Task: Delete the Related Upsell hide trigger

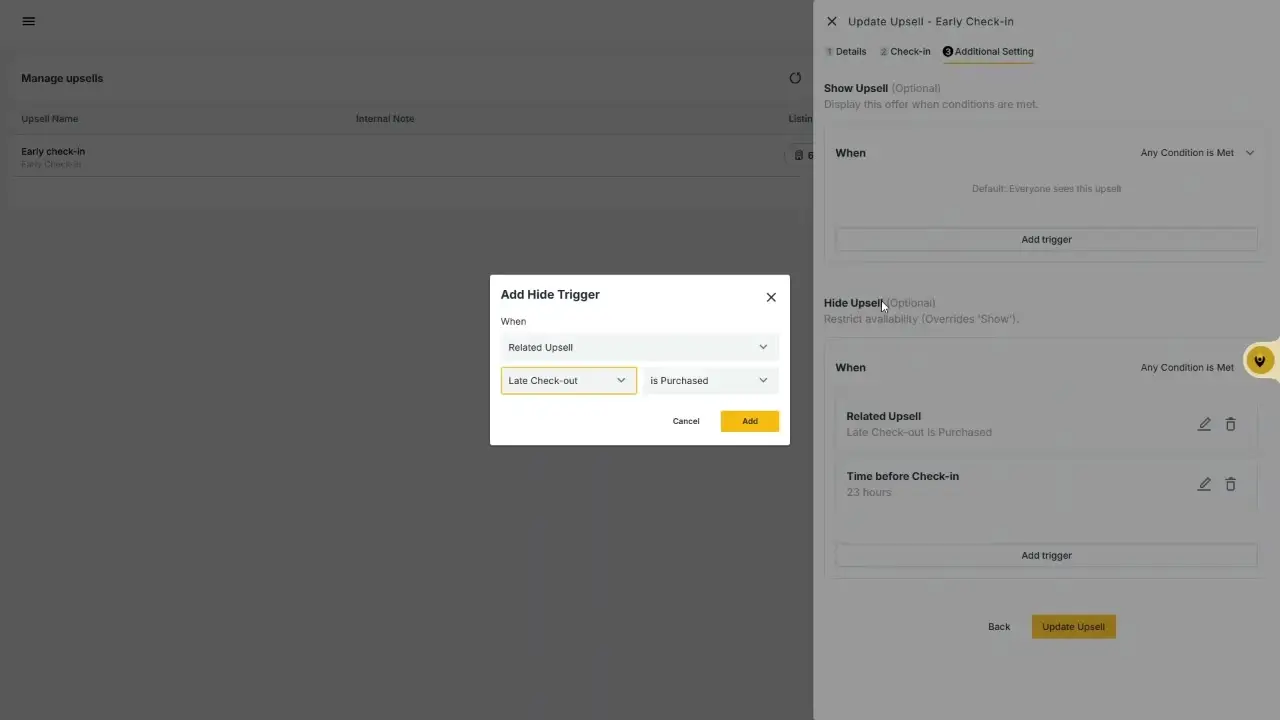Action: (x=1231, y=424)
